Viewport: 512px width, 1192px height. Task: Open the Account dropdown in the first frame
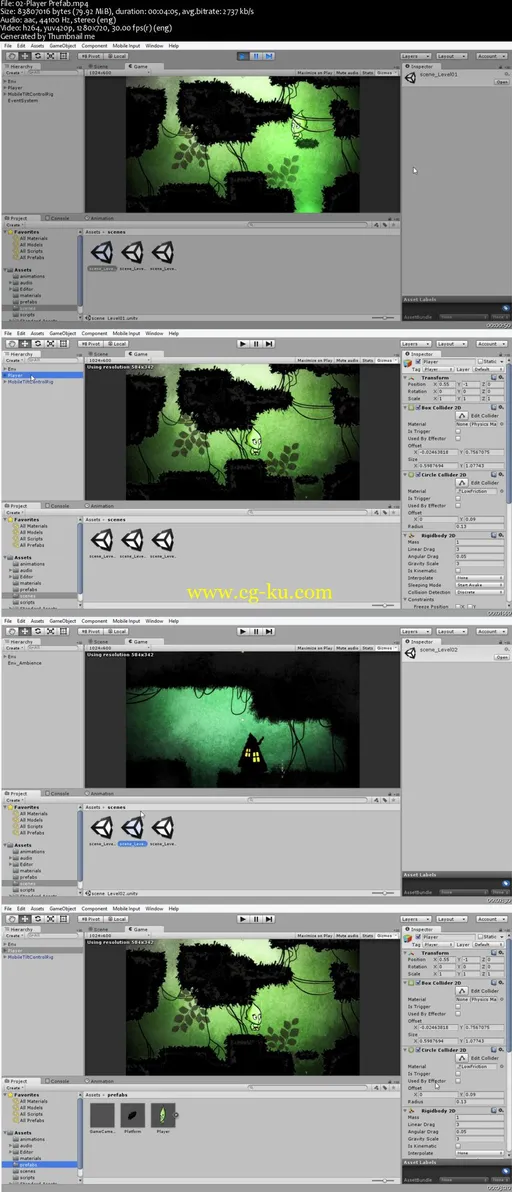tap(490, 56)
